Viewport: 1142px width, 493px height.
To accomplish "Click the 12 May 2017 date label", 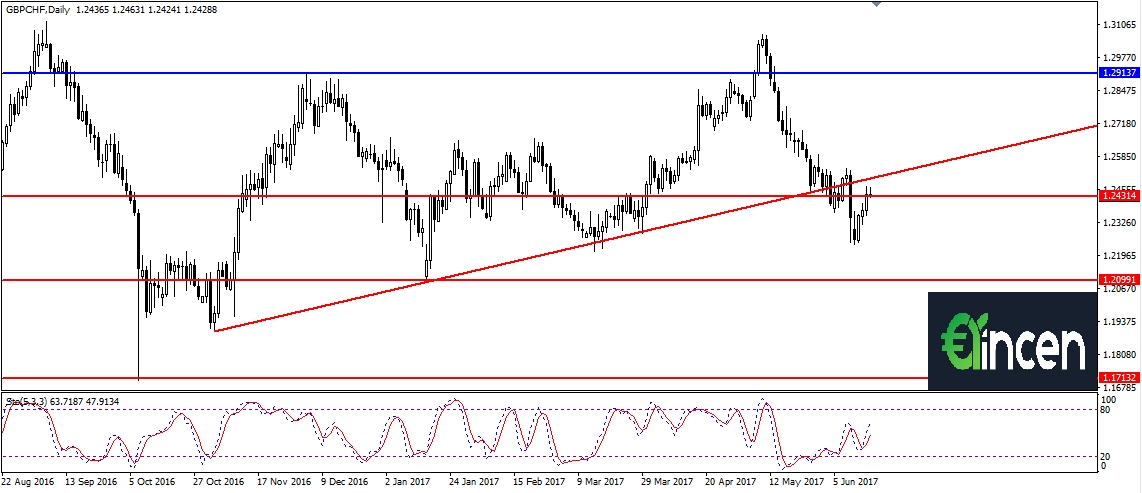I will tap(795, 482).
